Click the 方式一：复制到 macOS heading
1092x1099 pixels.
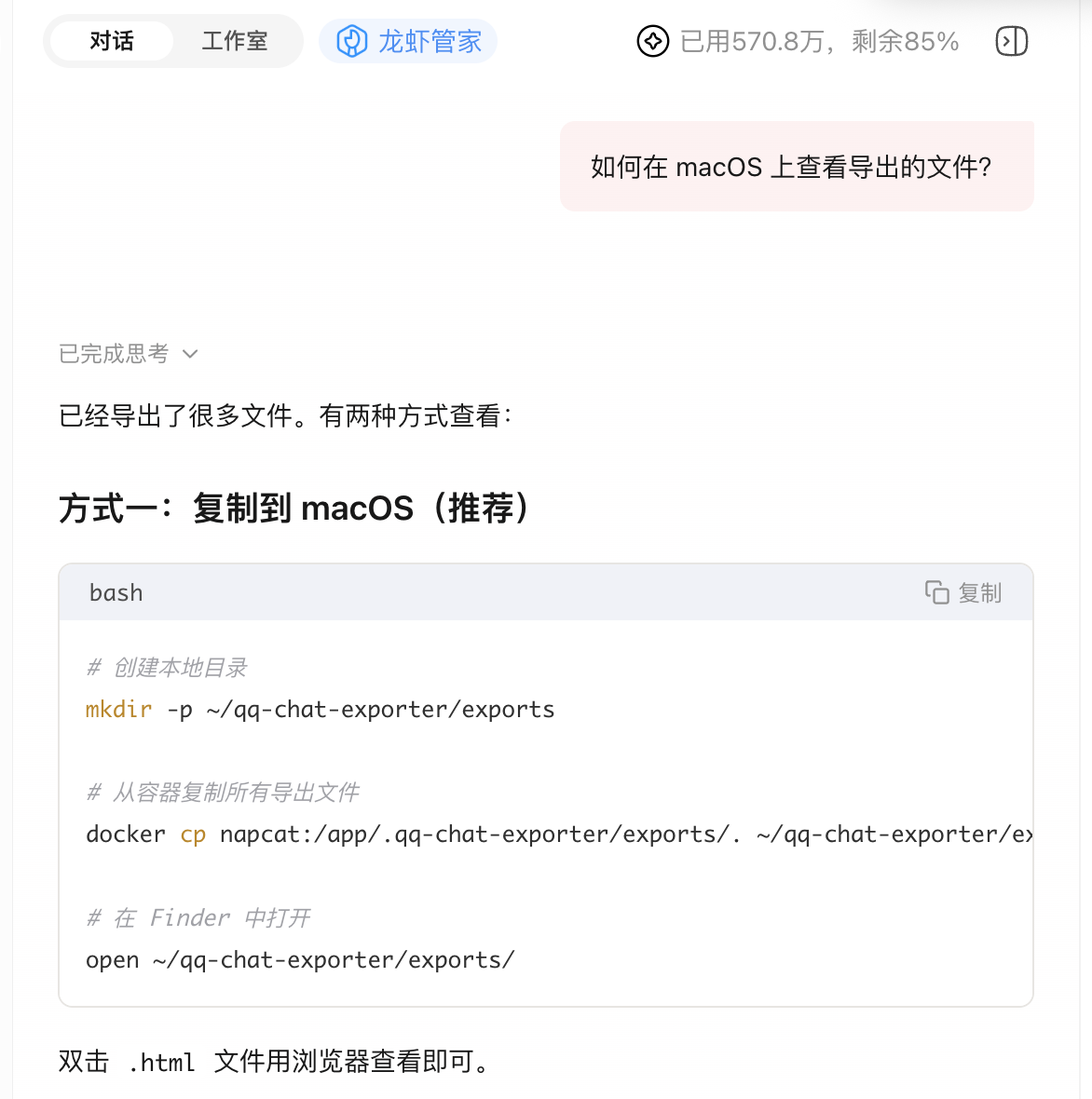coord(294,509)
